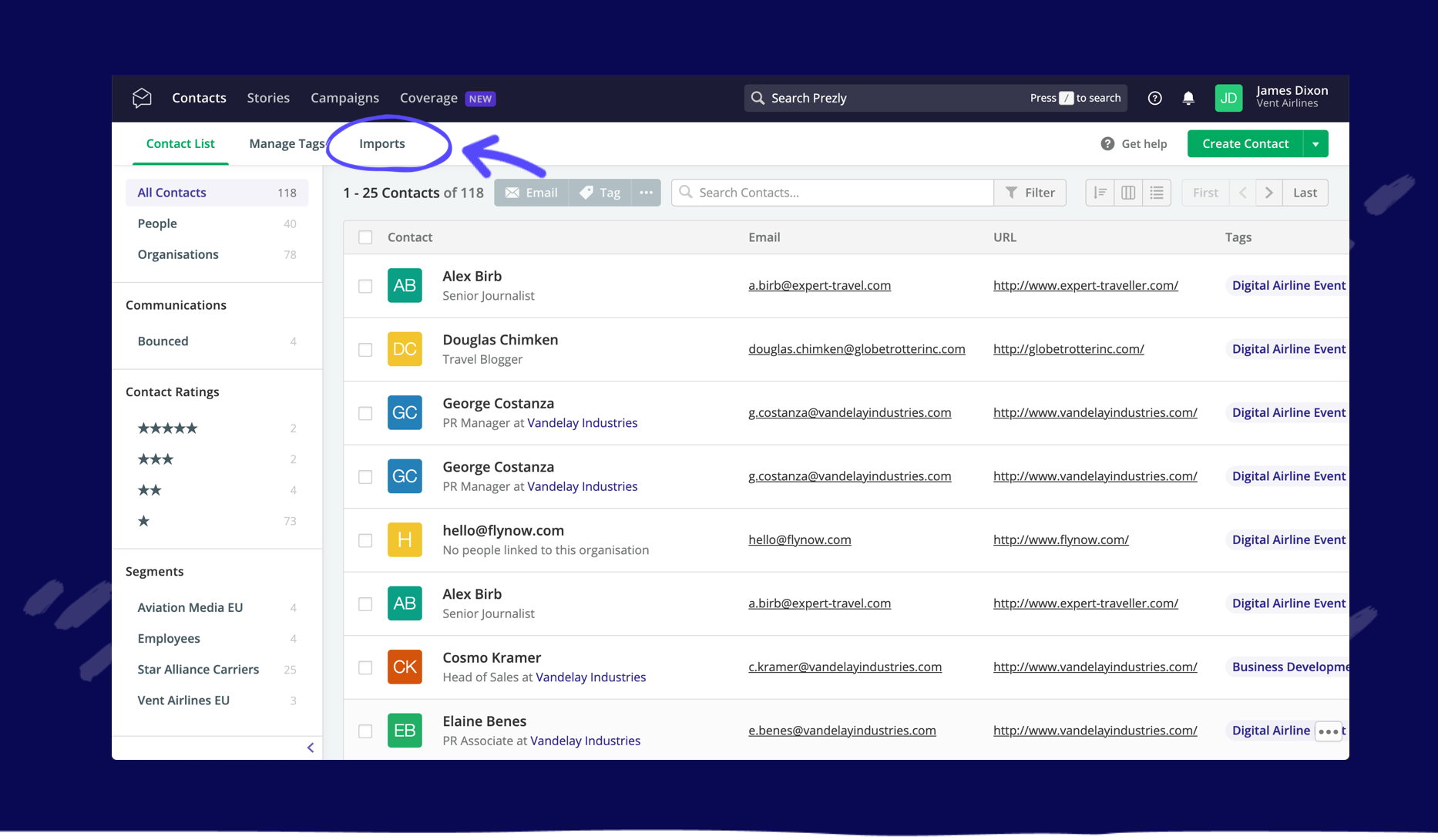Click the Create Contact button
1438x840 pixels.
tap(1245, 144)
